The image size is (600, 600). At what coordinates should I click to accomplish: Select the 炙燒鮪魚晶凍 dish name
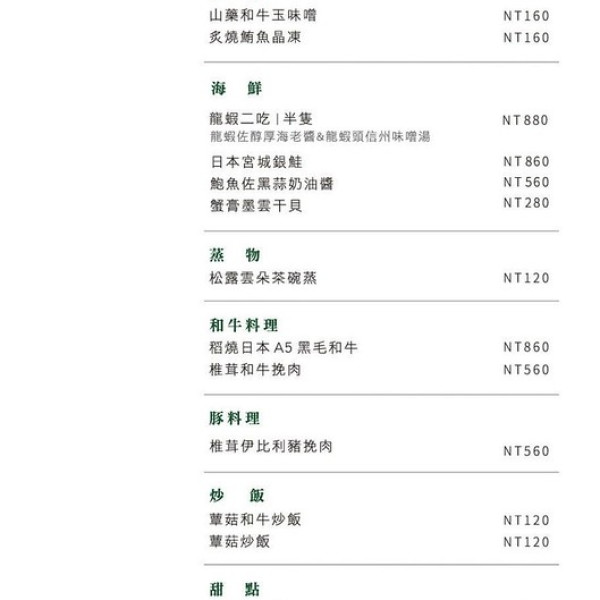pos(256,38)
